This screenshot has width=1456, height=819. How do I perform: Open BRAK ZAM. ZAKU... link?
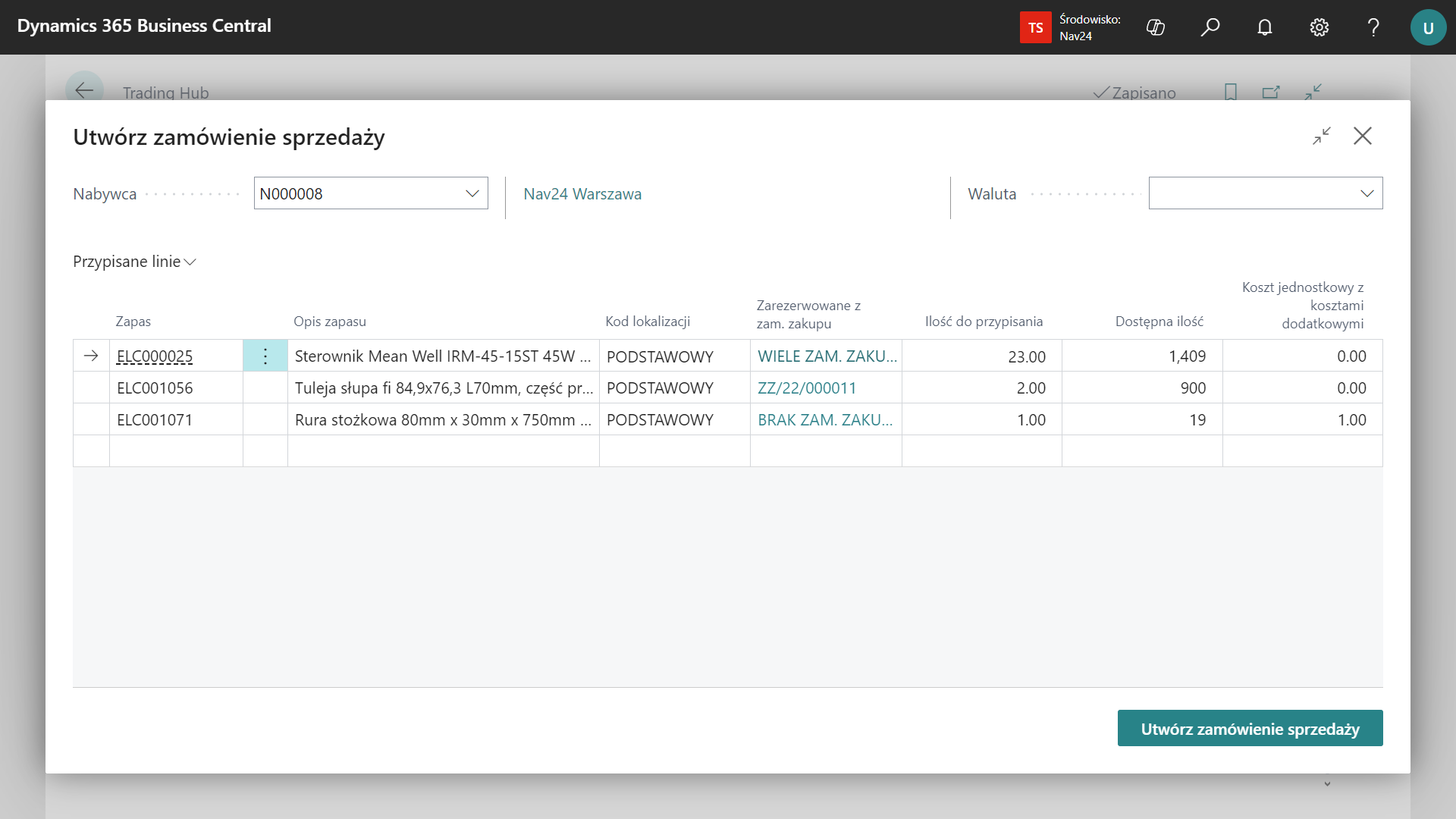[x=825, y=420]
